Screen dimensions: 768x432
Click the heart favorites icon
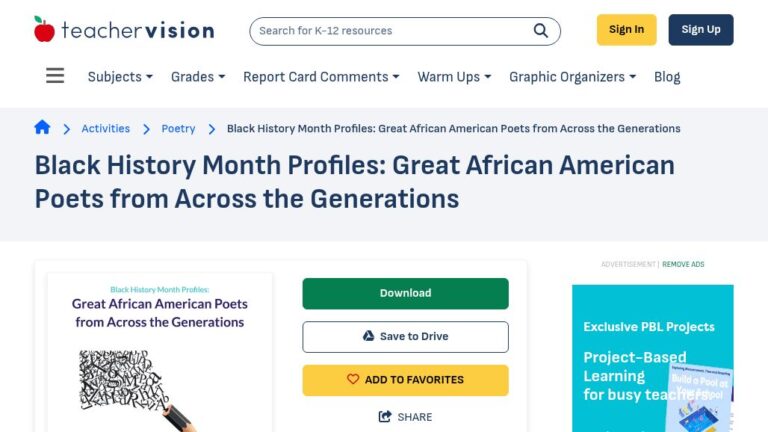point(353,379)
